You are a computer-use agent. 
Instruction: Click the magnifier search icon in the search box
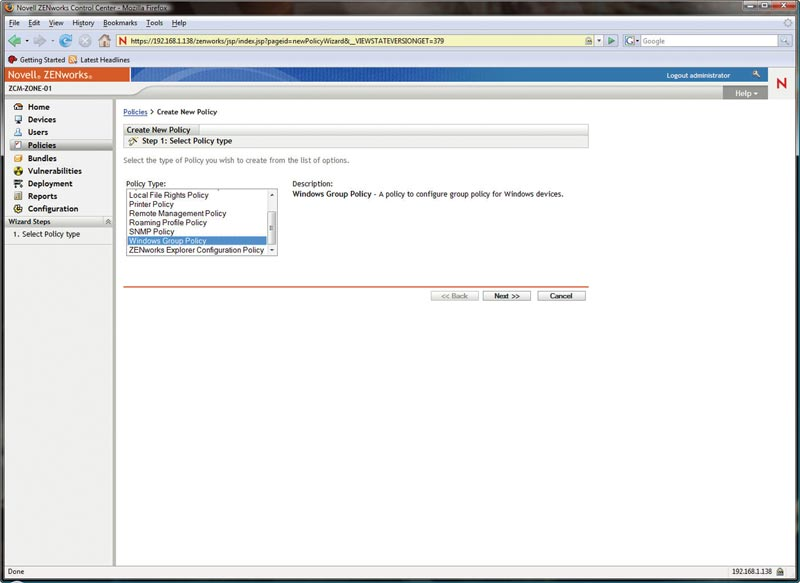click(x=785, y=41)
